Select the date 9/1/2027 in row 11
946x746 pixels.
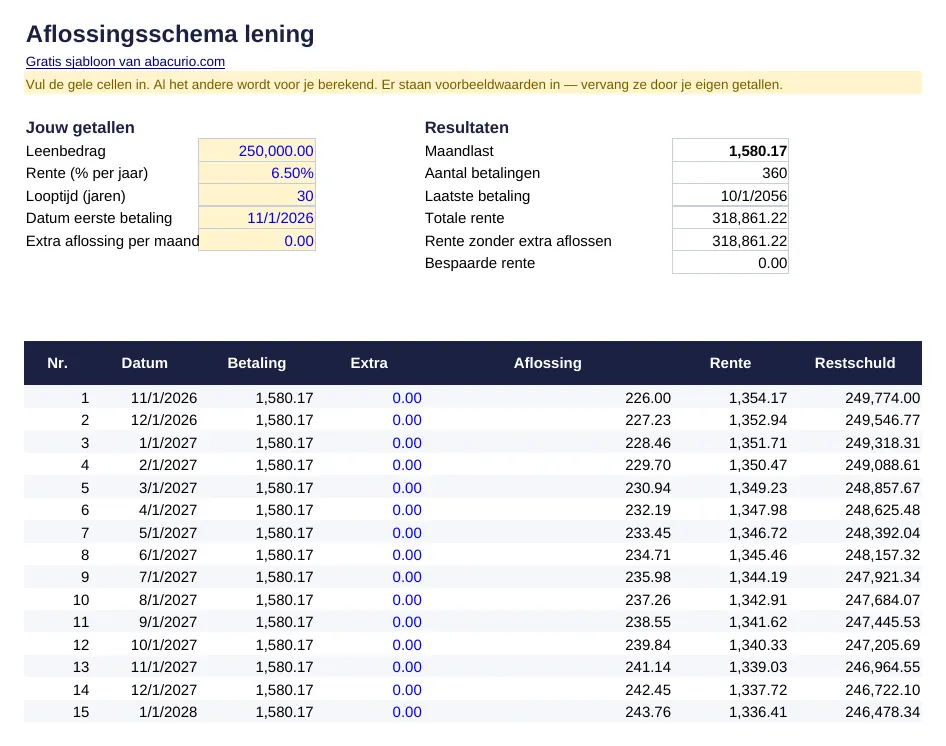[168, 622]
